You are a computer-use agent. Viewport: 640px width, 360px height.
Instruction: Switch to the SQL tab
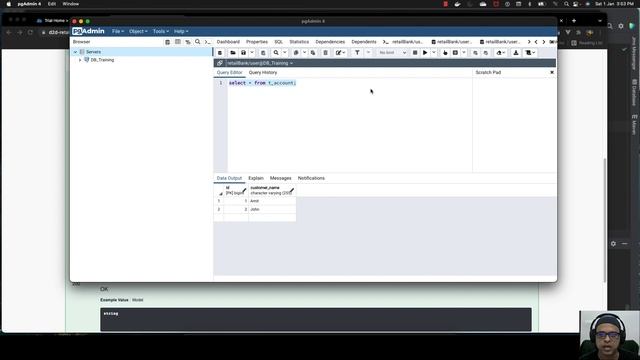pyautogui.click(x=278, y=42)
